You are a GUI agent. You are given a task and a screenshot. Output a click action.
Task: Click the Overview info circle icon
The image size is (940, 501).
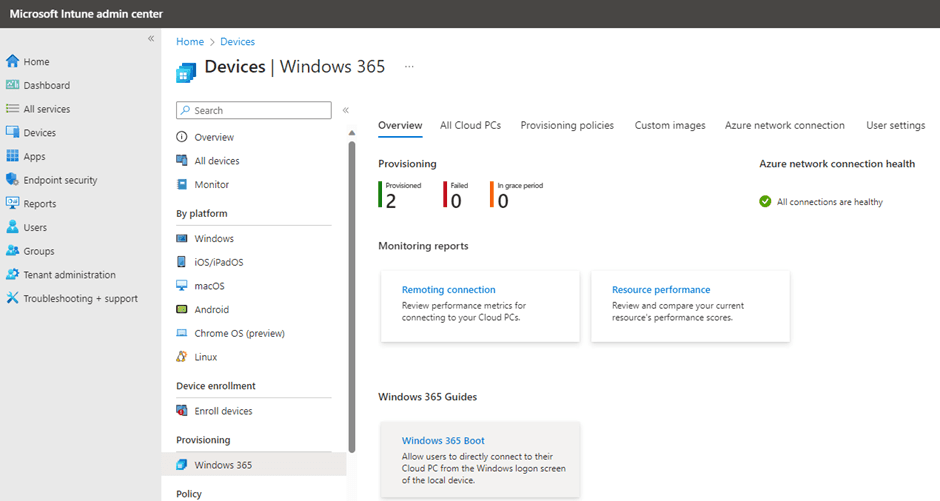182,137
